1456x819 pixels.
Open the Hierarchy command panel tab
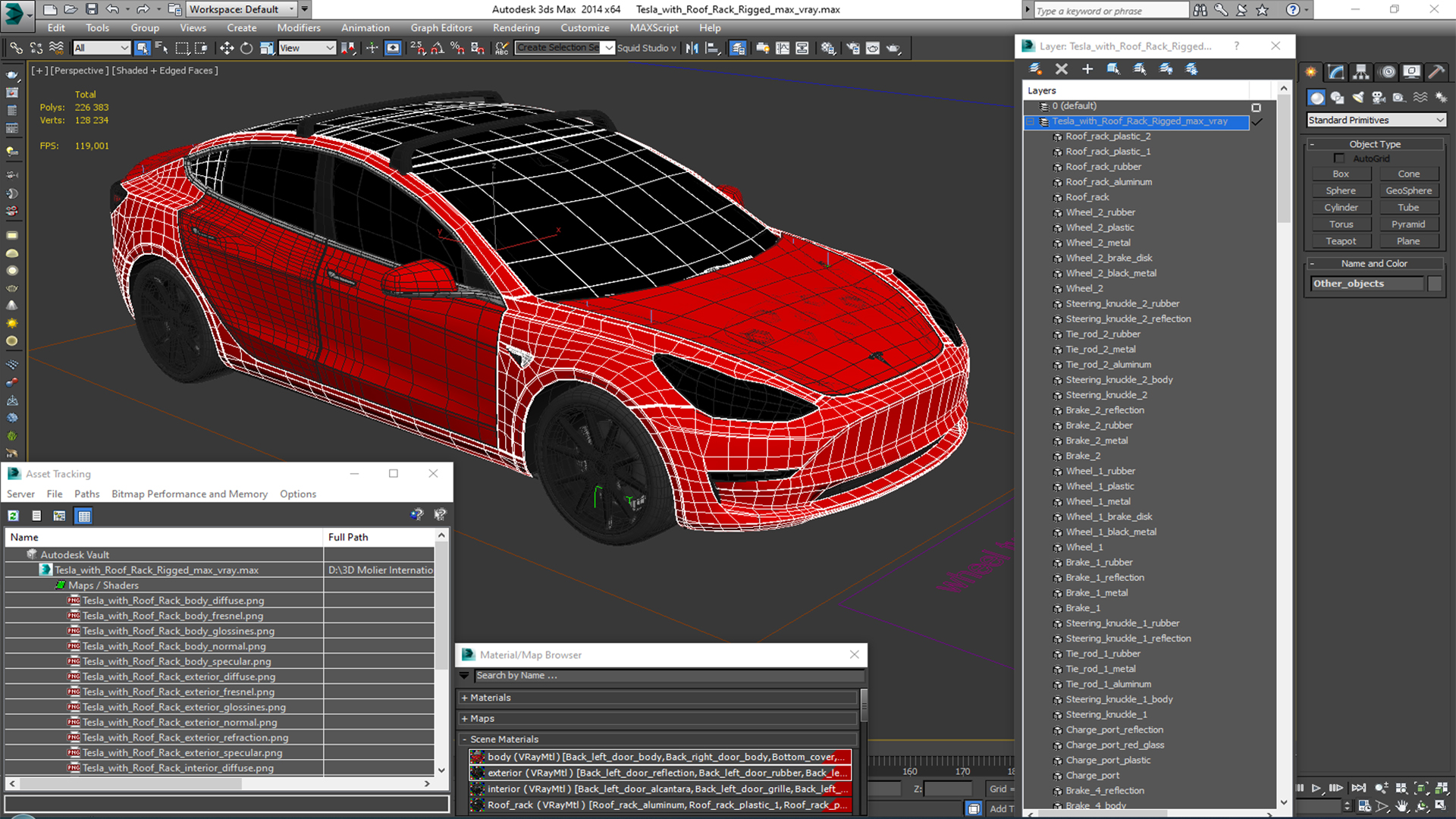click(1361, 72)
